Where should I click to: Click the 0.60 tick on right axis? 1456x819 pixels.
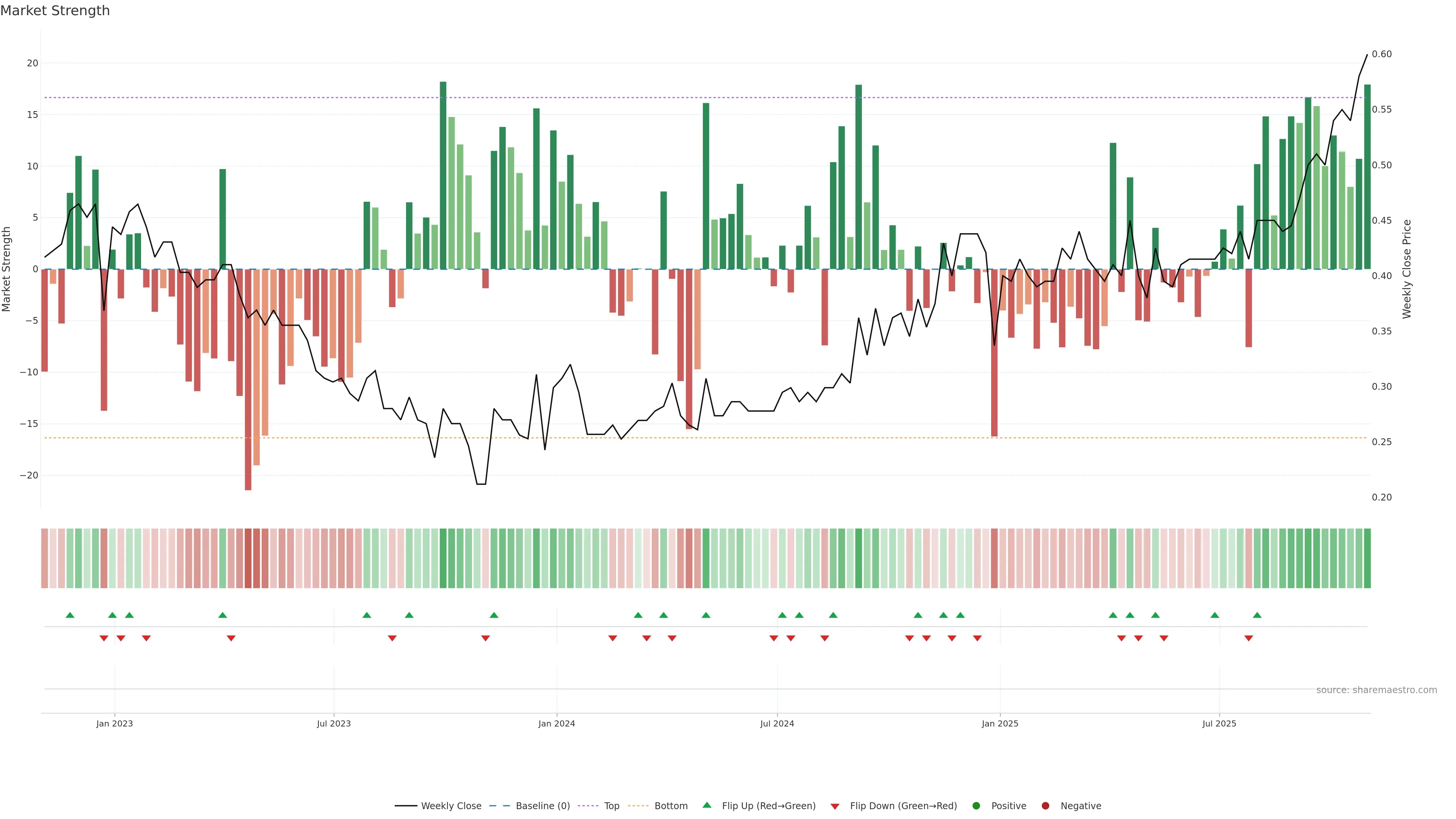[1381, 54]
